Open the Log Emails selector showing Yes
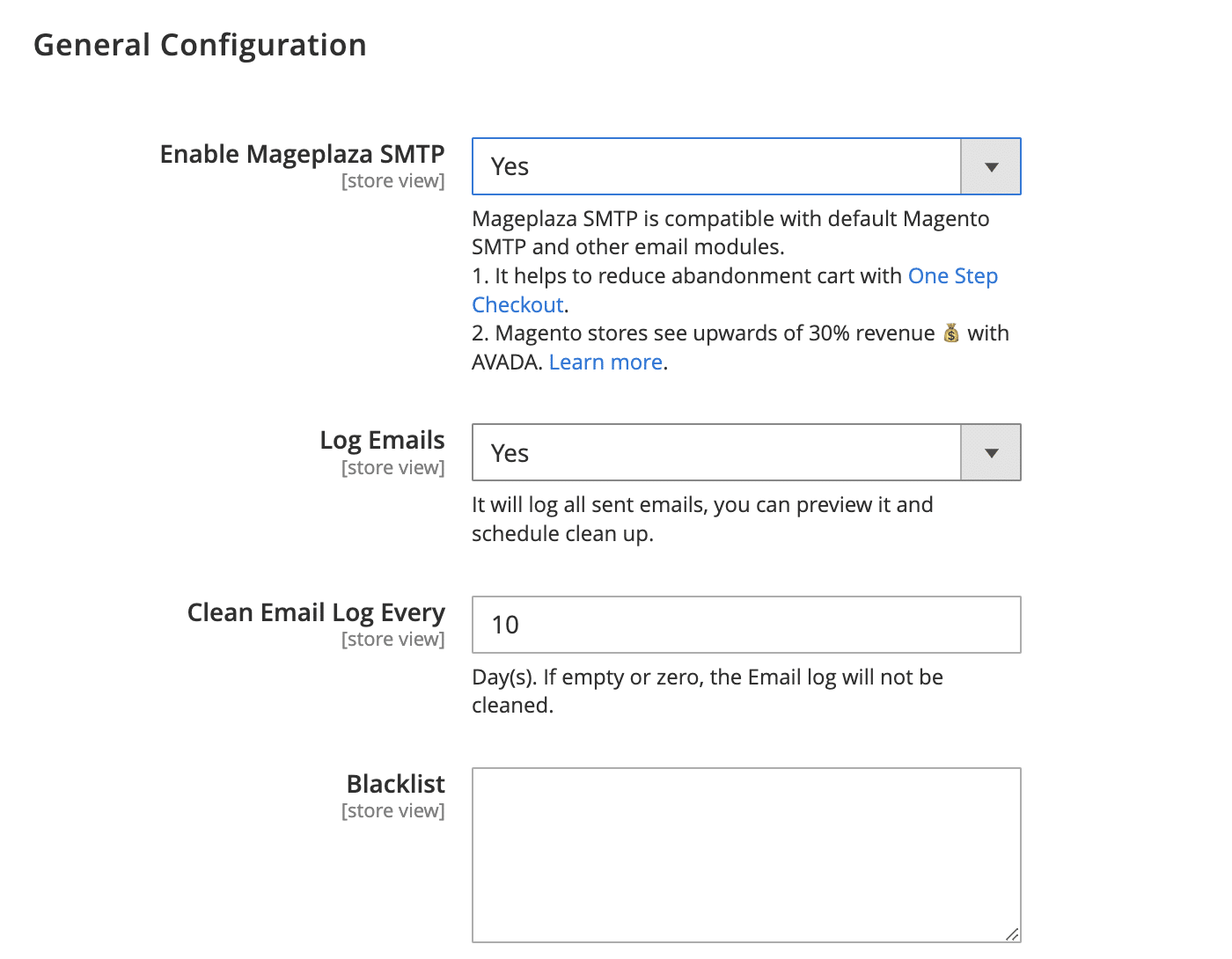The height and width of the screenshot is (959, 1232). tap(716, 452)
